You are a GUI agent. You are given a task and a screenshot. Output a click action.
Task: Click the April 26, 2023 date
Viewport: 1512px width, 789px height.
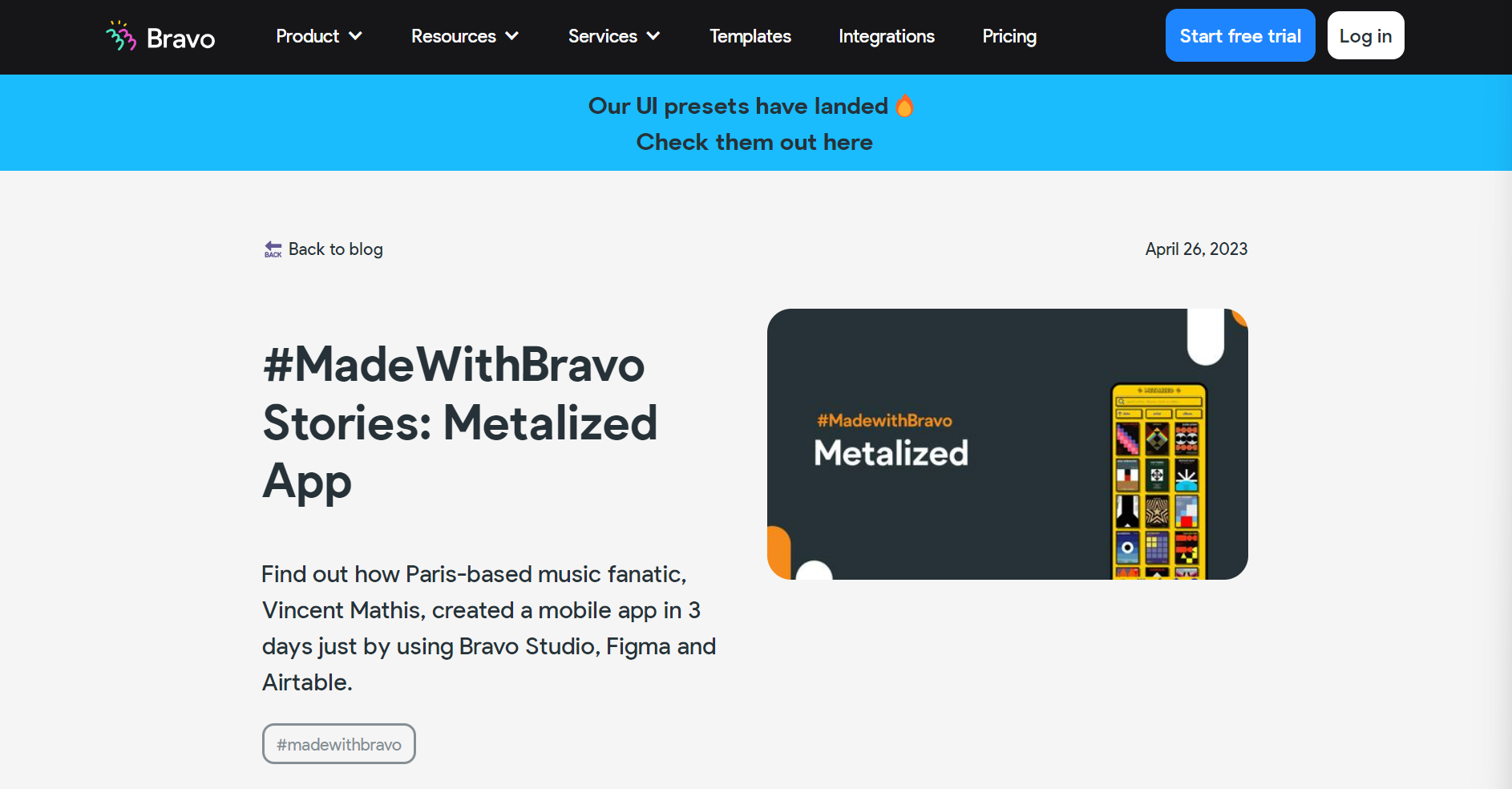pos(1196,249)
